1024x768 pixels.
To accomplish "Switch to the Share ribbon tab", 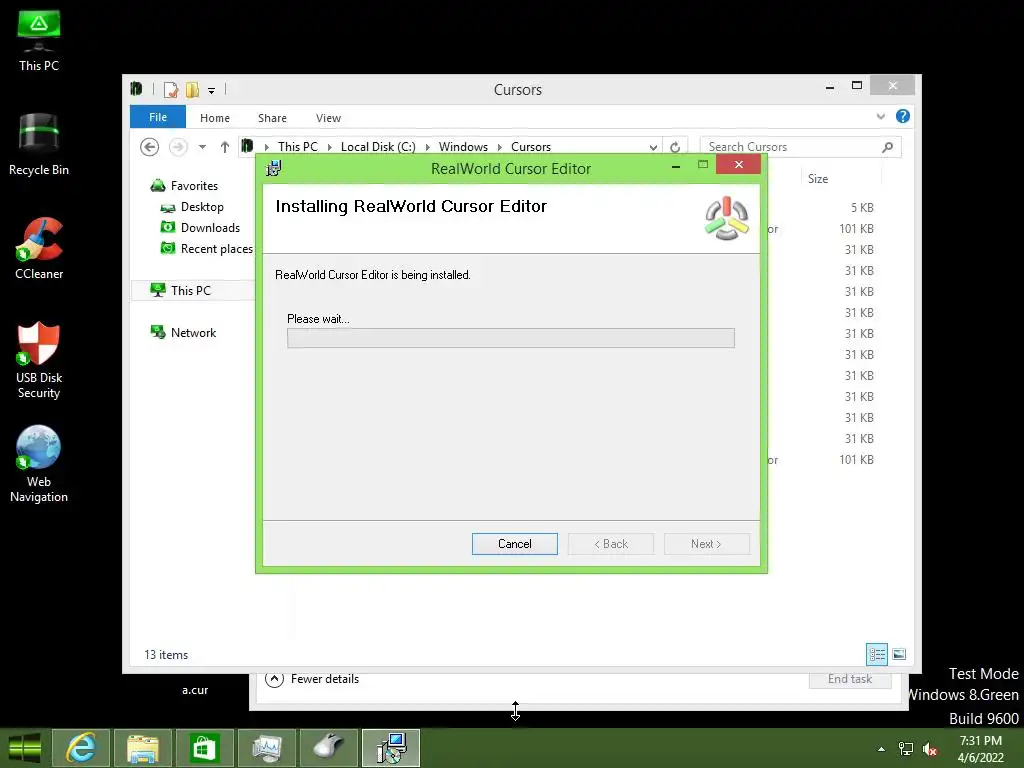I will [272, 118].
